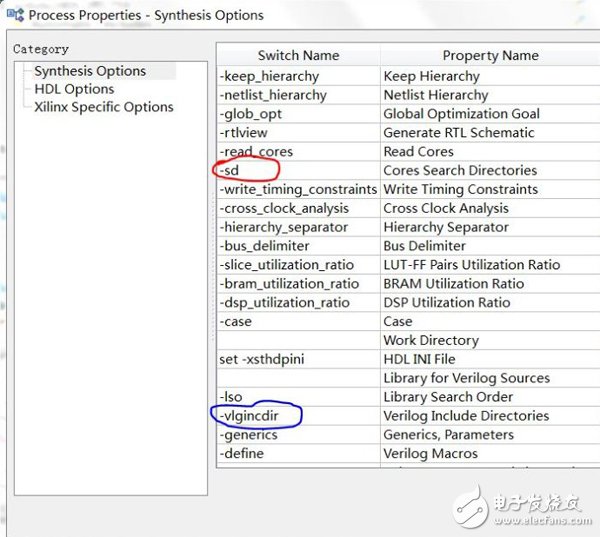Select the HDL INI File property

tap(419, 360)
